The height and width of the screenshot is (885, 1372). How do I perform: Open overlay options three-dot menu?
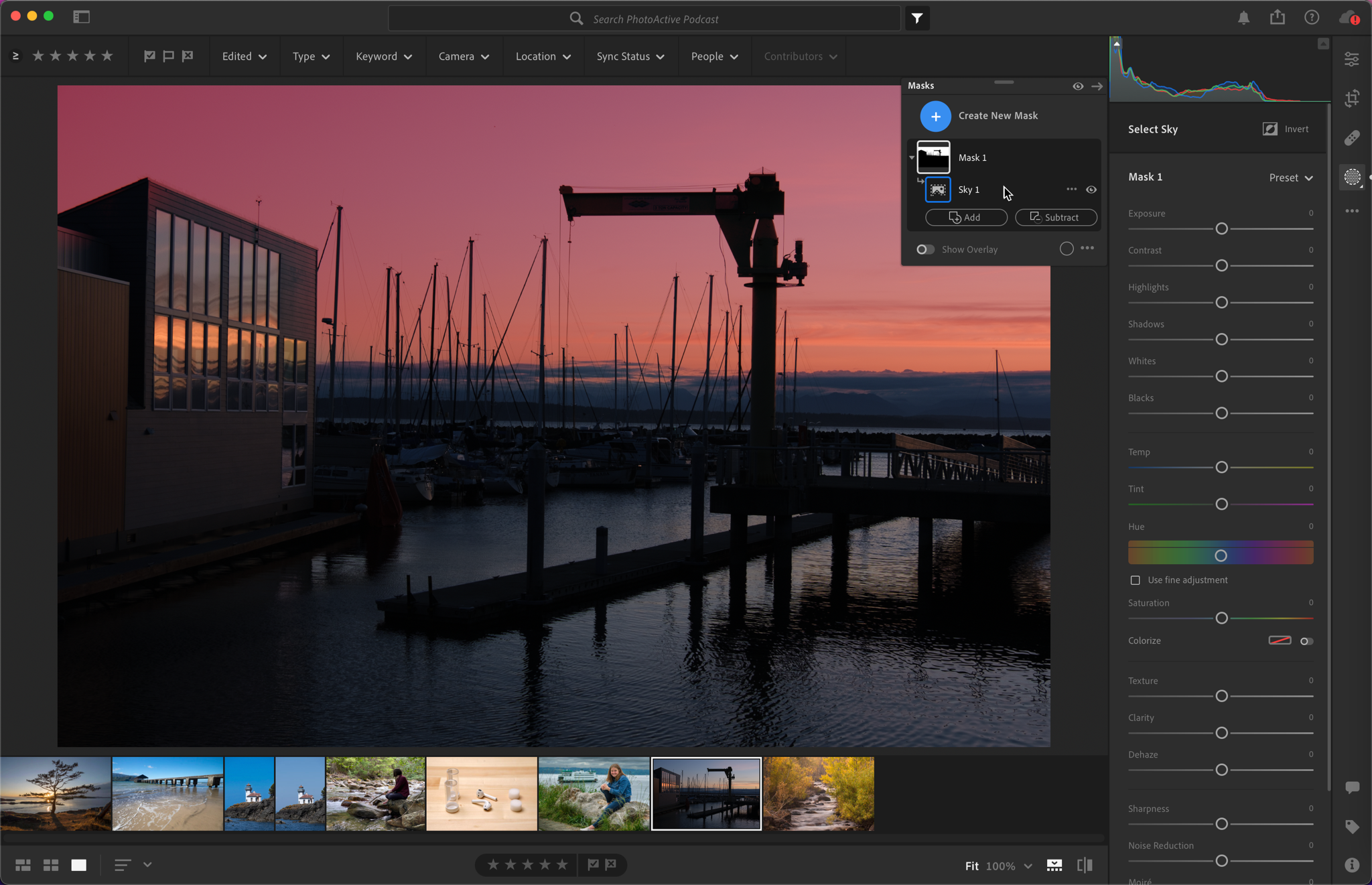[x=1087, y=249]
